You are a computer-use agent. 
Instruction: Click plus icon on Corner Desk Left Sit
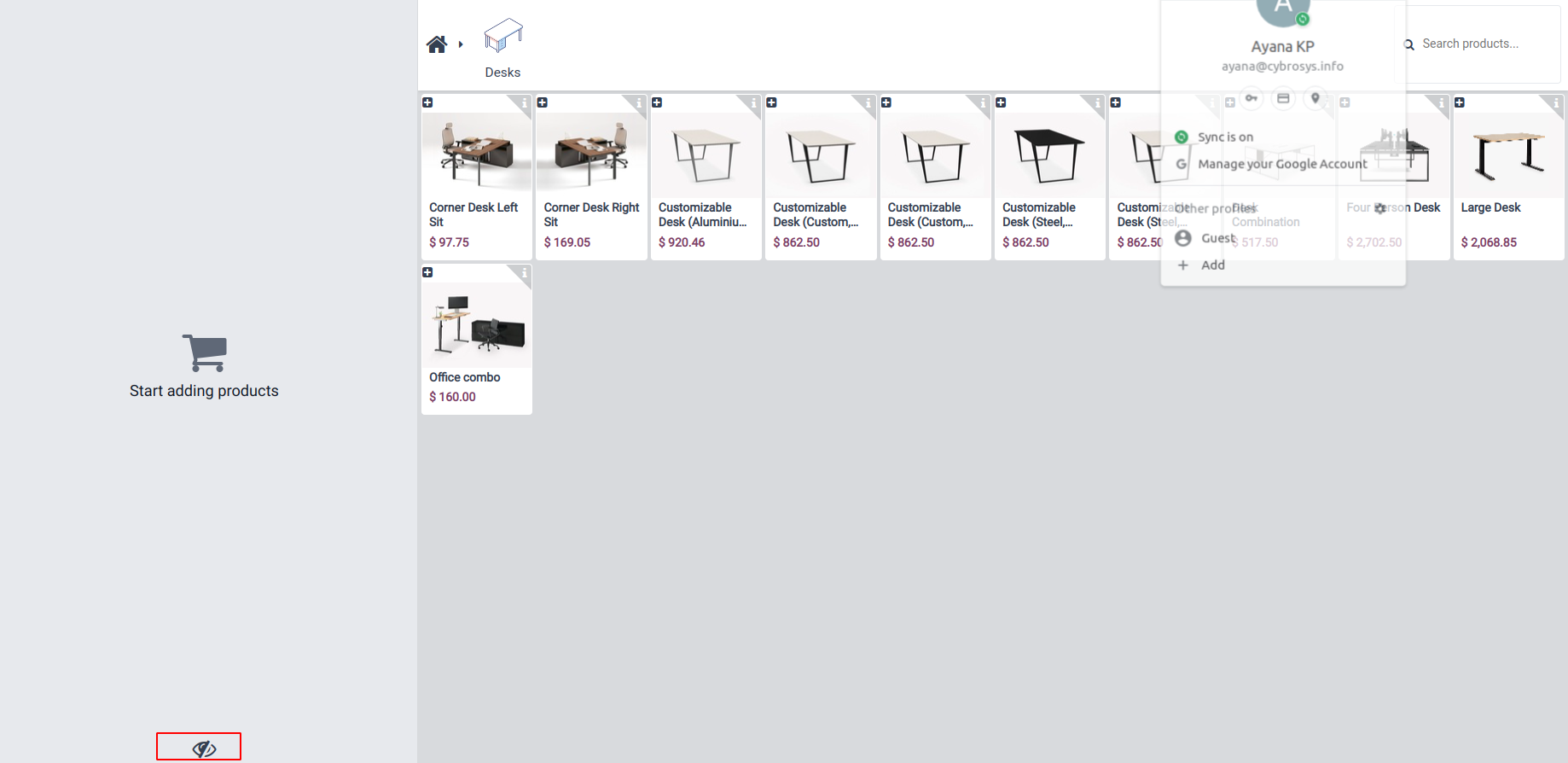tap(428, 102)
